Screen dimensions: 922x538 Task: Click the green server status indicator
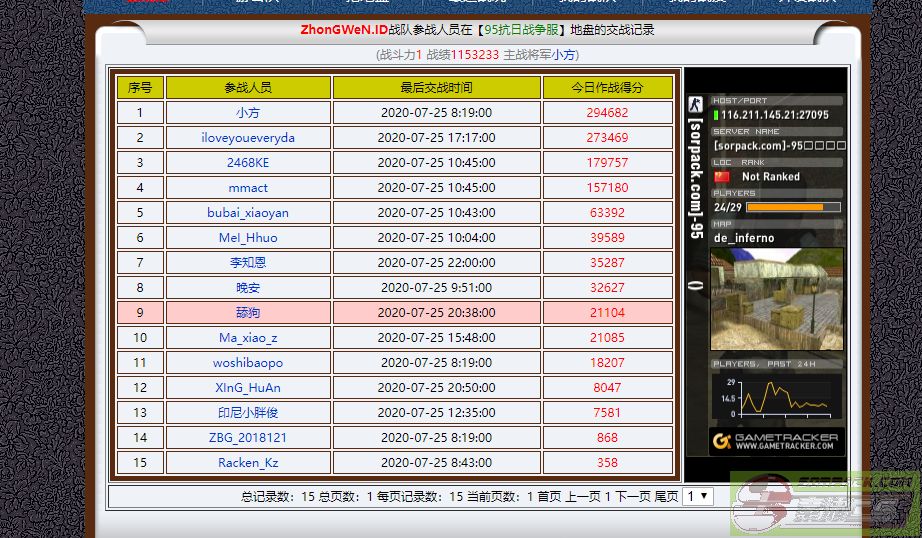(716, 115)
